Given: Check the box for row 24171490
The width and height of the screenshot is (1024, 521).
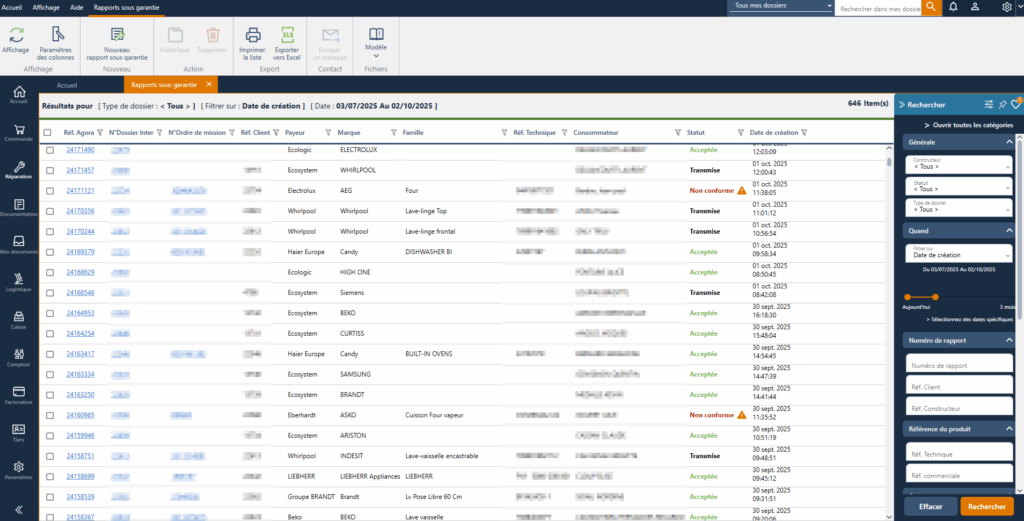Looking at the screenshot, I should (50, 150).
